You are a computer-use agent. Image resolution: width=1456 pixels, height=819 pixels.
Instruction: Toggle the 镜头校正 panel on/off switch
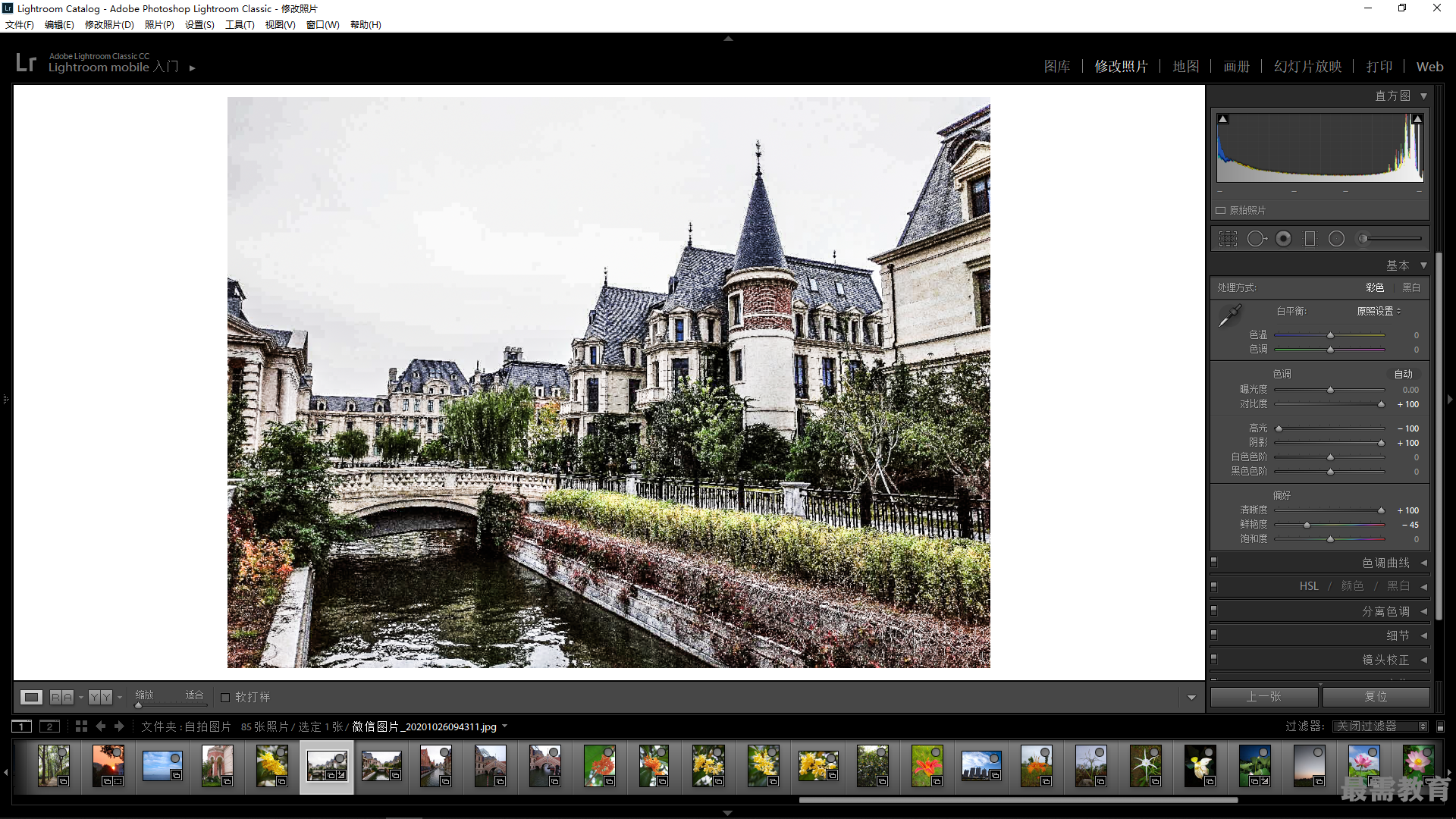(x=1214, y=660)
